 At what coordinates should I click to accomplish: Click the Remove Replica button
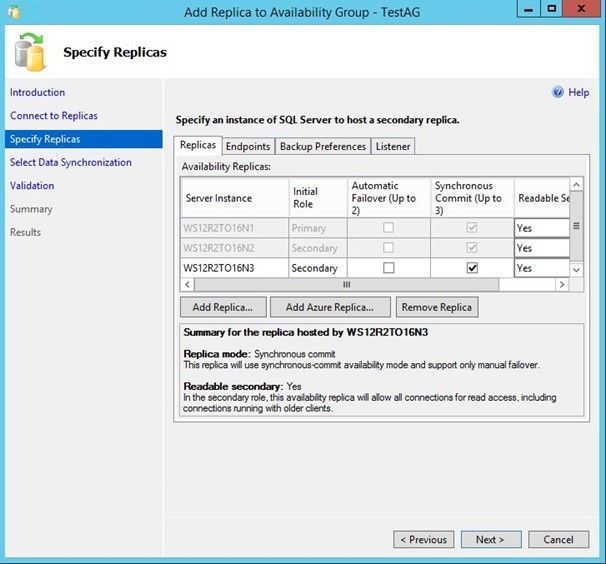[x=437, y=307]
